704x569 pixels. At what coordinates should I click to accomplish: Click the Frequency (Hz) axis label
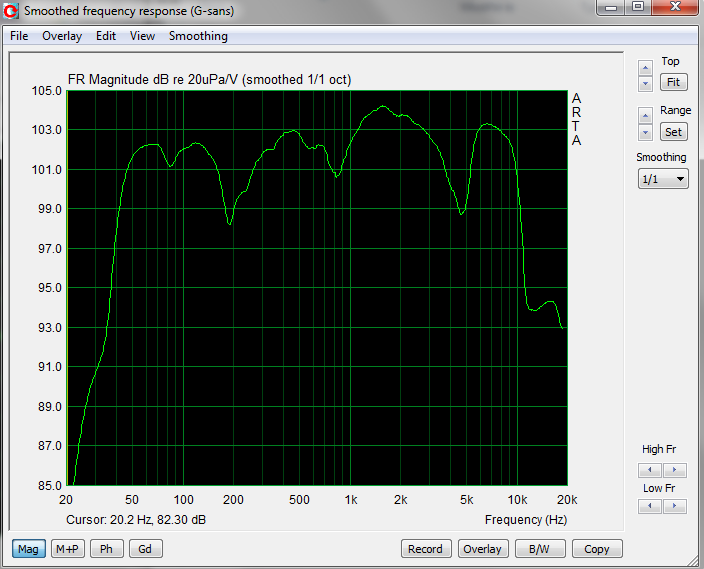point(526,520)
